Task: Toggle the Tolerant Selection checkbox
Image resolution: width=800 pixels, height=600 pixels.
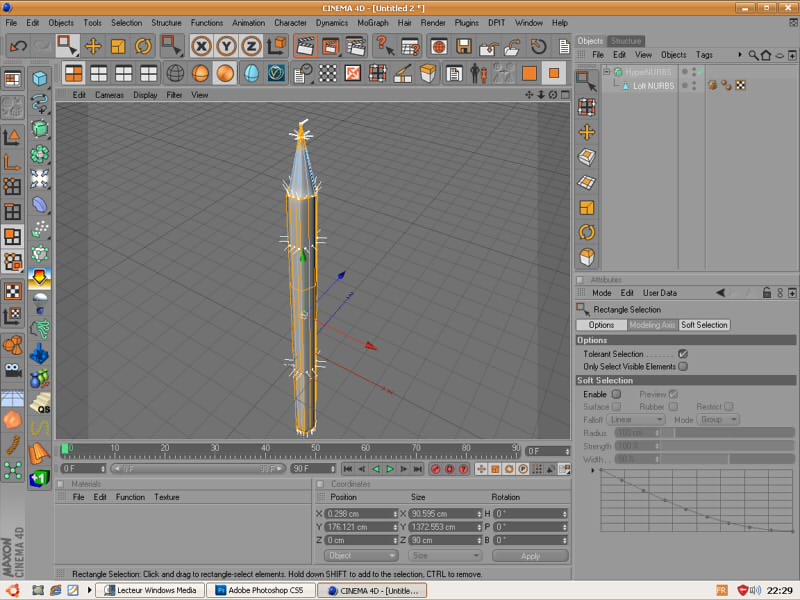Action: click(x=683, y=354)
